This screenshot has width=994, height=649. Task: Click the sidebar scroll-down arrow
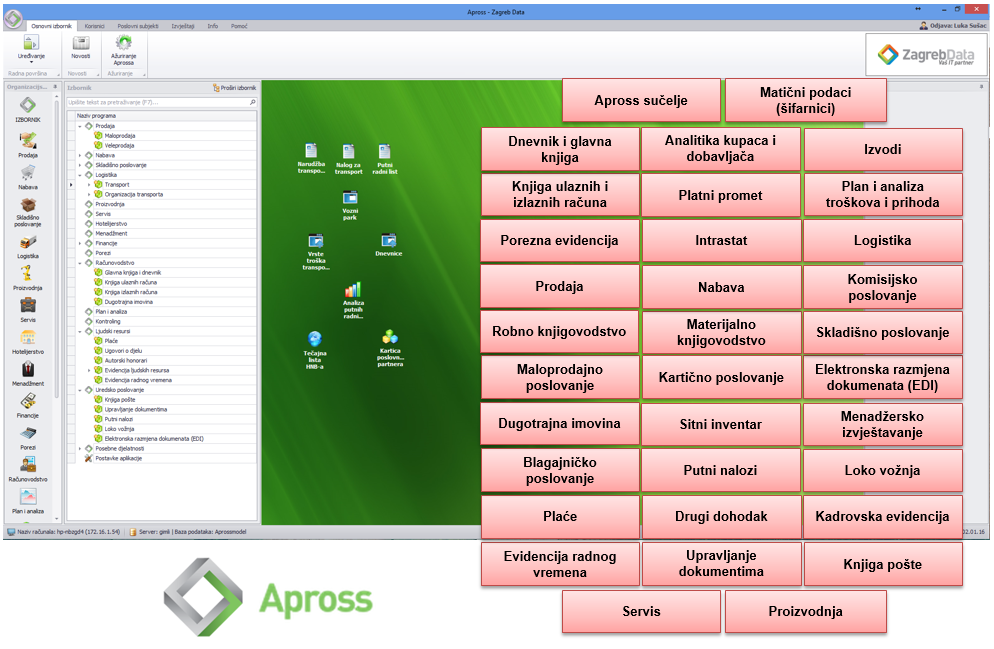(x=56, y=519)
